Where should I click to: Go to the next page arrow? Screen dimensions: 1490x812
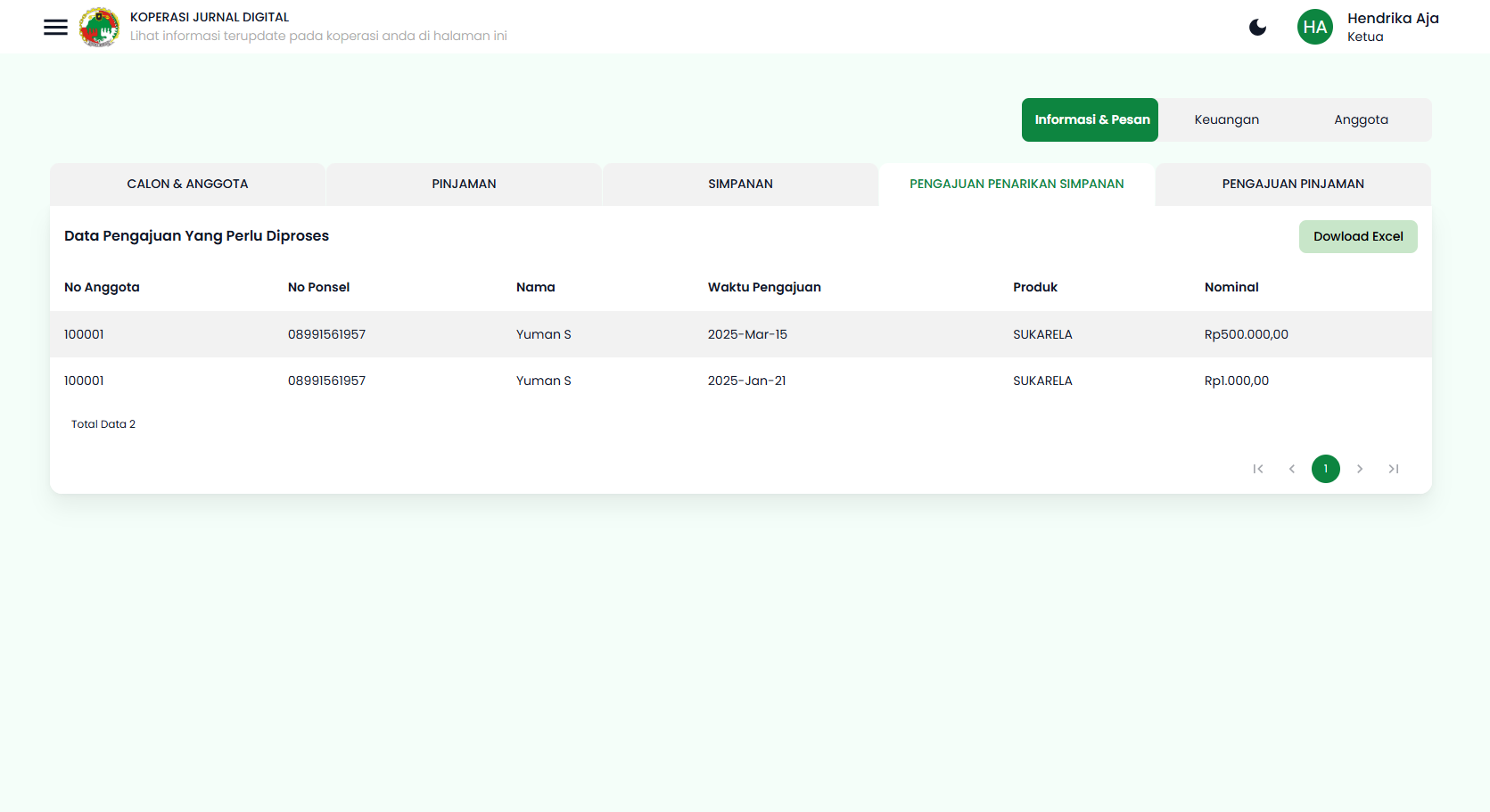(x=1360, y=469)
